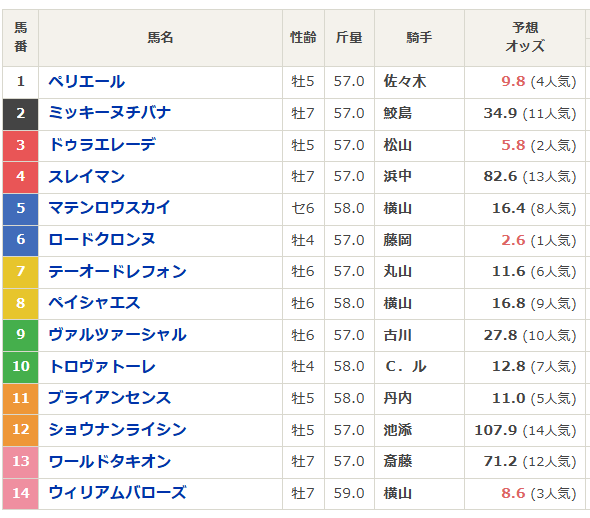The height and width of the screenshot is (518, 590).
Task: Click the 2.6 odds for ロードクロンヌ
Action: 513,240
